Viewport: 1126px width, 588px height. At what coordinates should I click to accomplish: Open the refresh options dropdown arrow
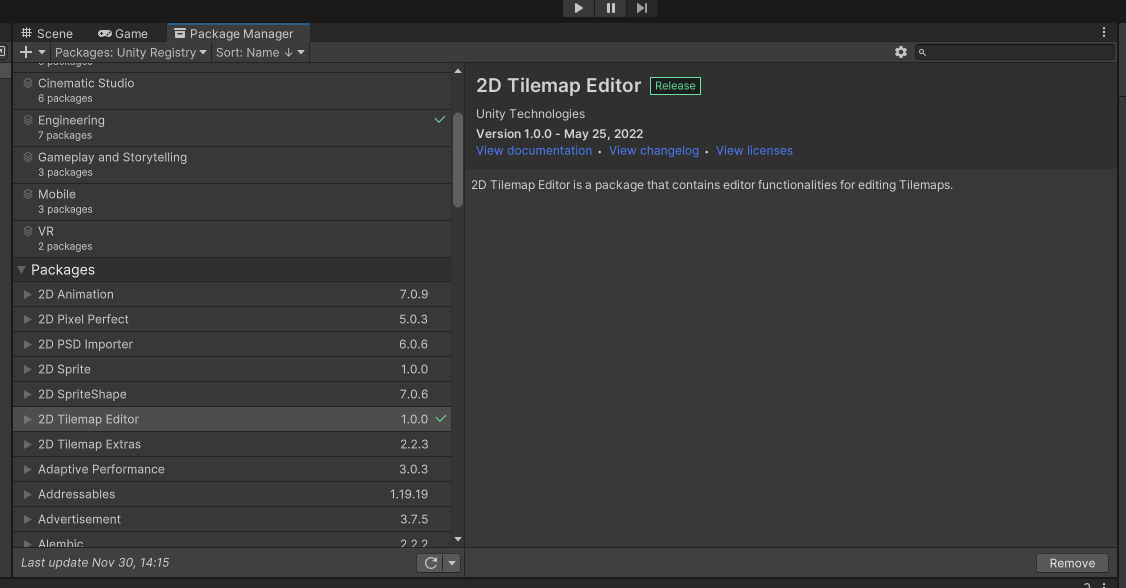tap(452, 563)
